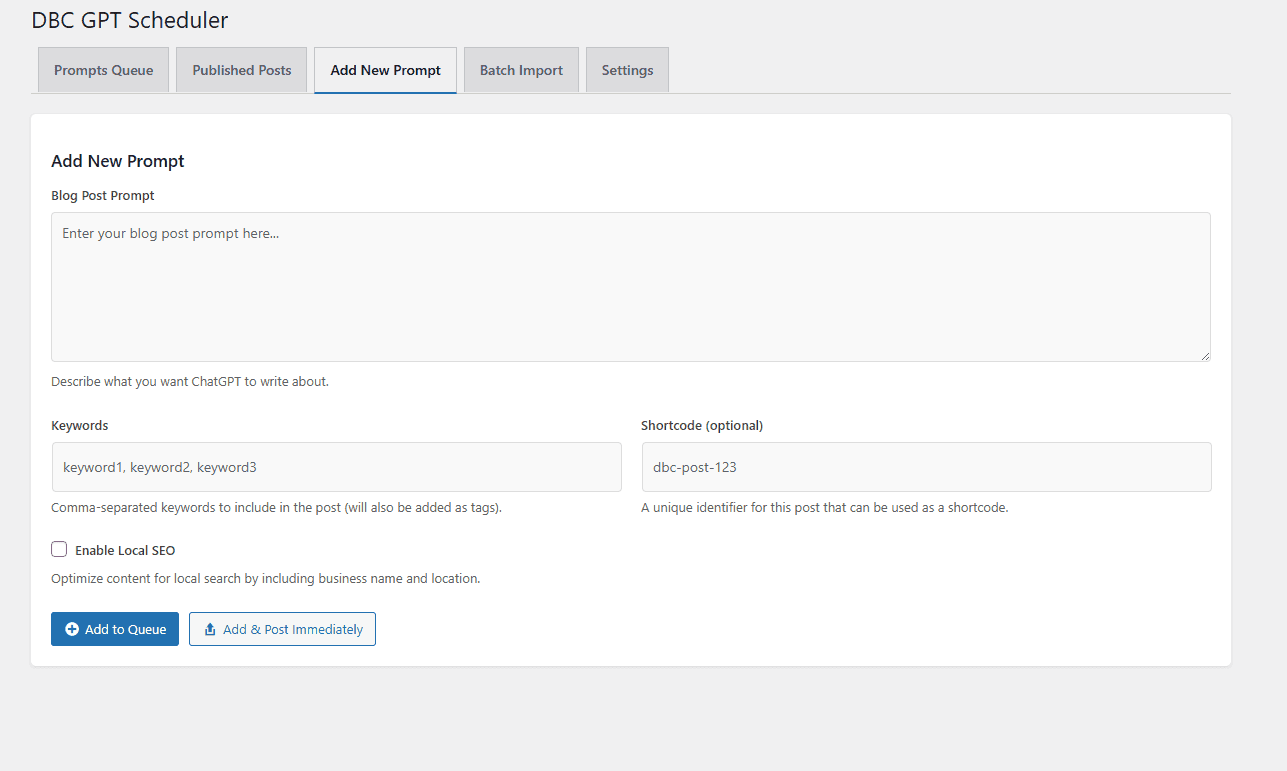Open the Settings tab
Viewport: 1287px width, 771px height.
(x=627, y=70)
